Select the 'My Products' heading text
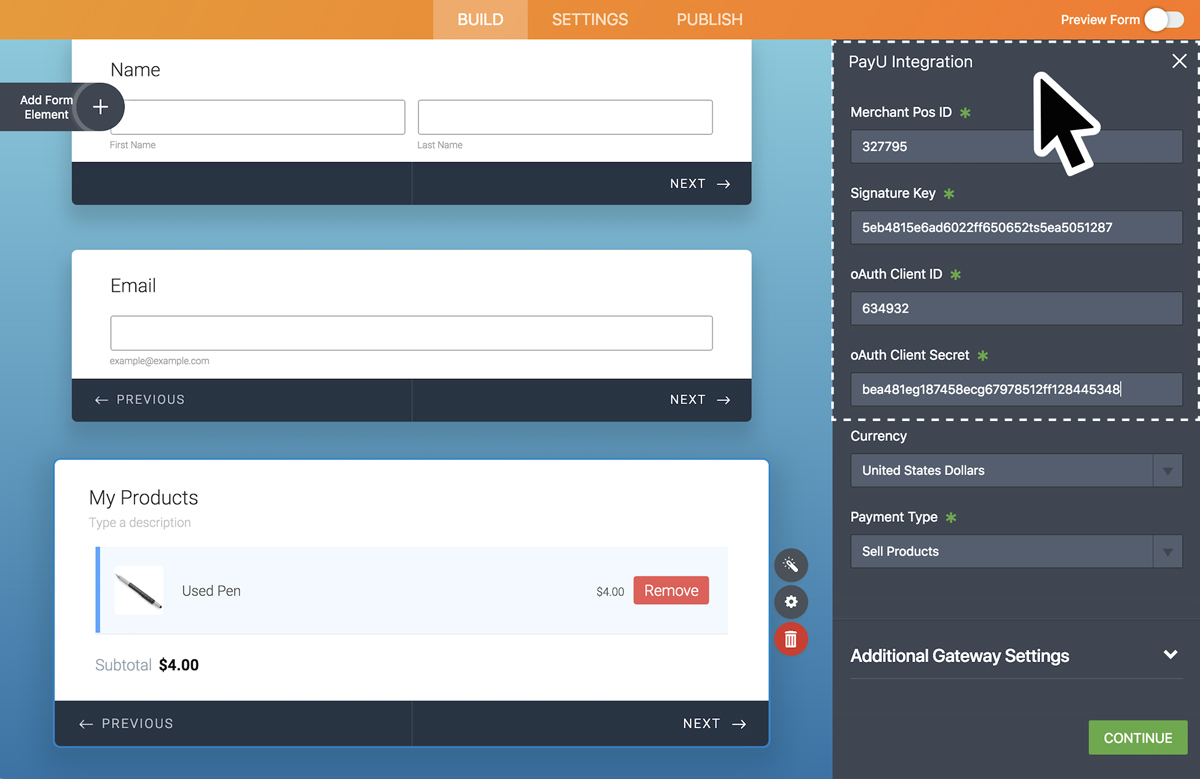1200x779 pixels. (144, 498)
